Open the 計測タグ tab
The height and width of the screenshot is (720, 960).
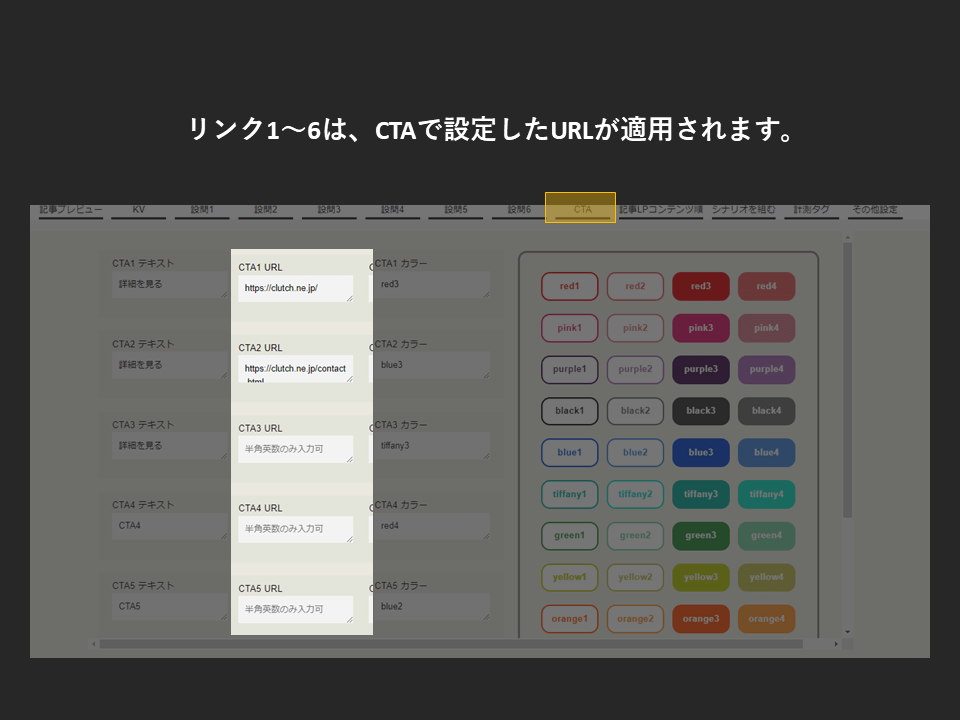[811, 210]
